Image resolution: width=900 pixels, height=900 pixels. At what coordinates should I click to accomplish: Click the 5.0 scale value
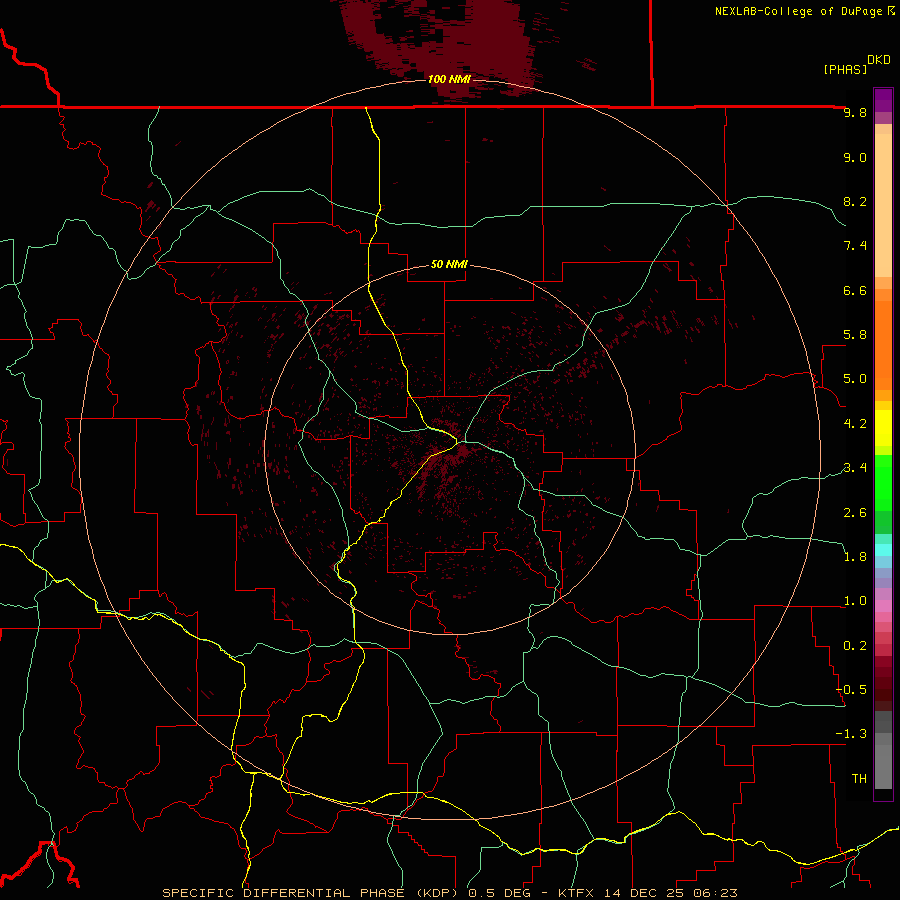(x=855, y=379)
